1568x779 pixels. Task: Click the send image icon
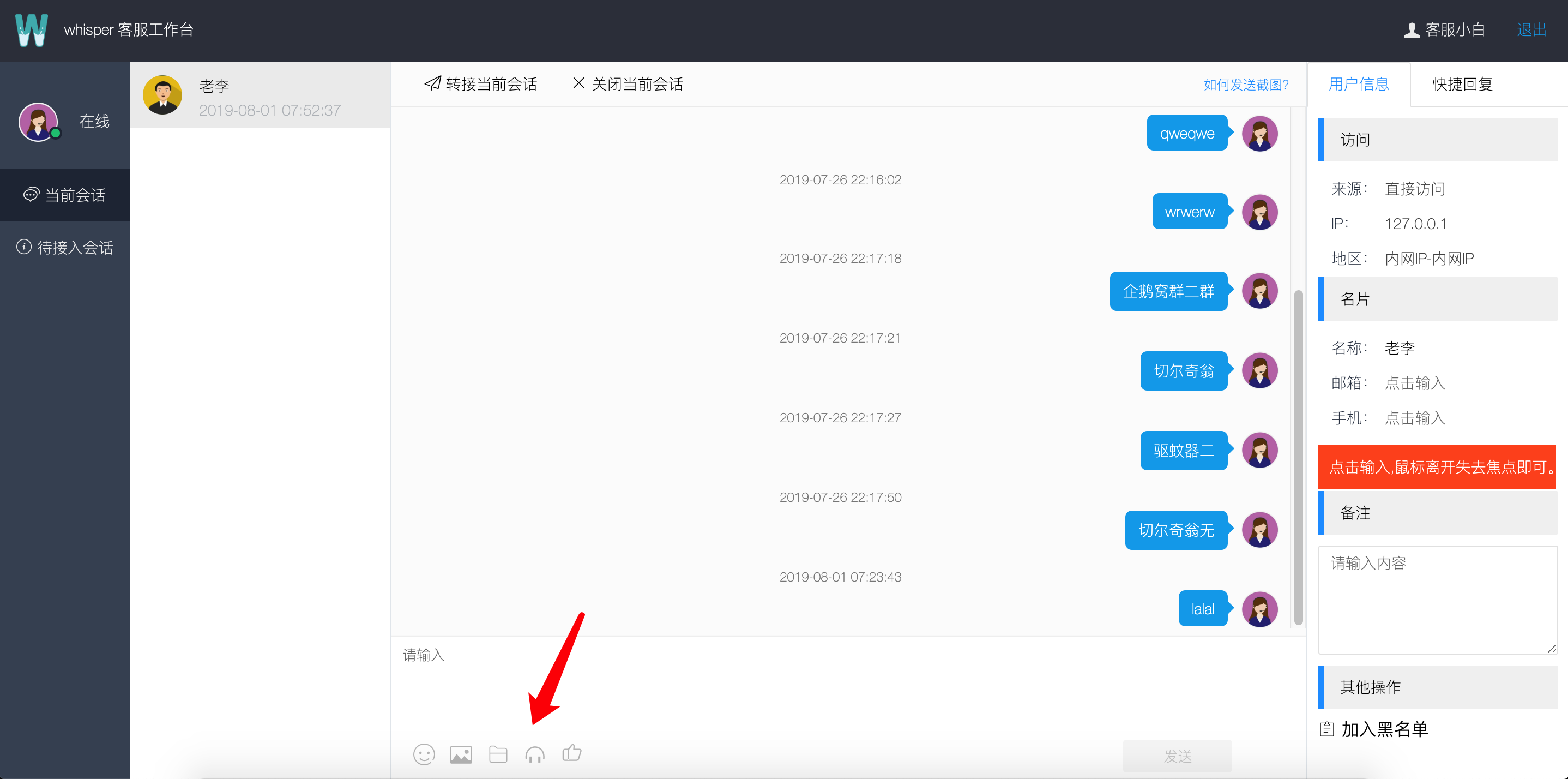click(x=461, y=754)
